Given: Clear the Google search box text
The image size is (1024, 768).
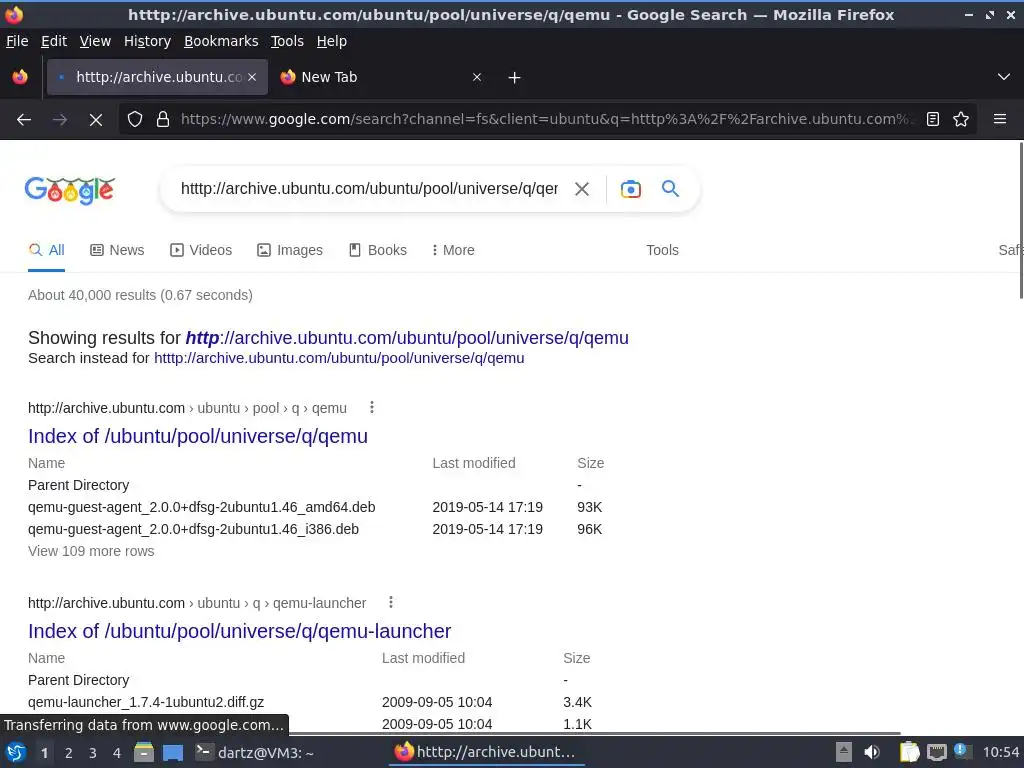Looking at the screenshot, I should coord(581,189).
